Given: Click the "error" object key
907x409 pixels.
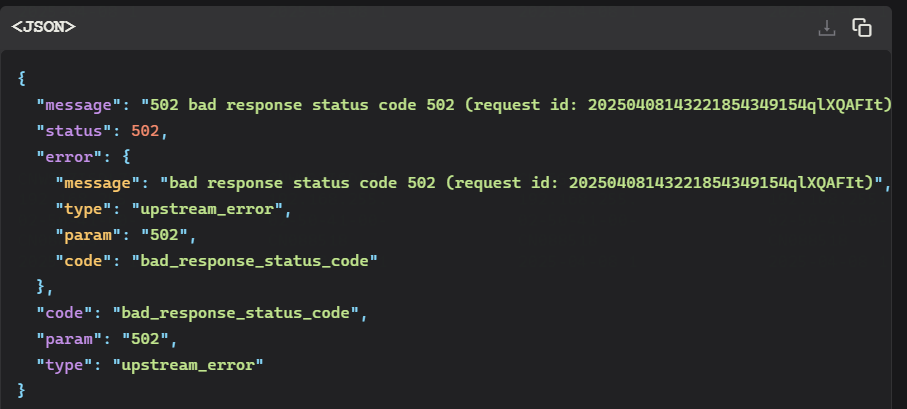Looking at the screenshot, I should (x=65, y=157).
